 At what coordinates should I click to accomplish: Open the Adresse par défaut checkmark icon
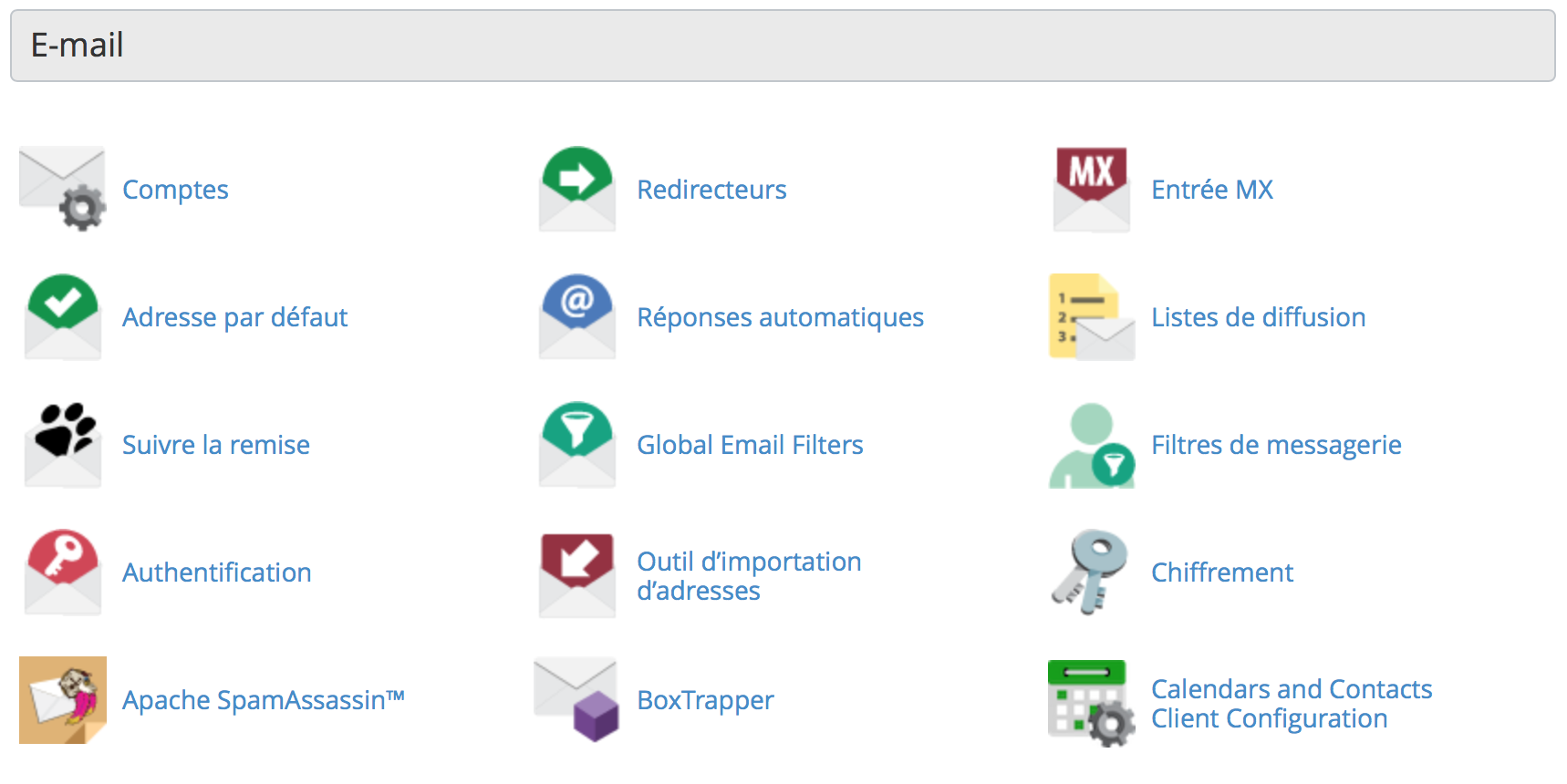point(63,316)
